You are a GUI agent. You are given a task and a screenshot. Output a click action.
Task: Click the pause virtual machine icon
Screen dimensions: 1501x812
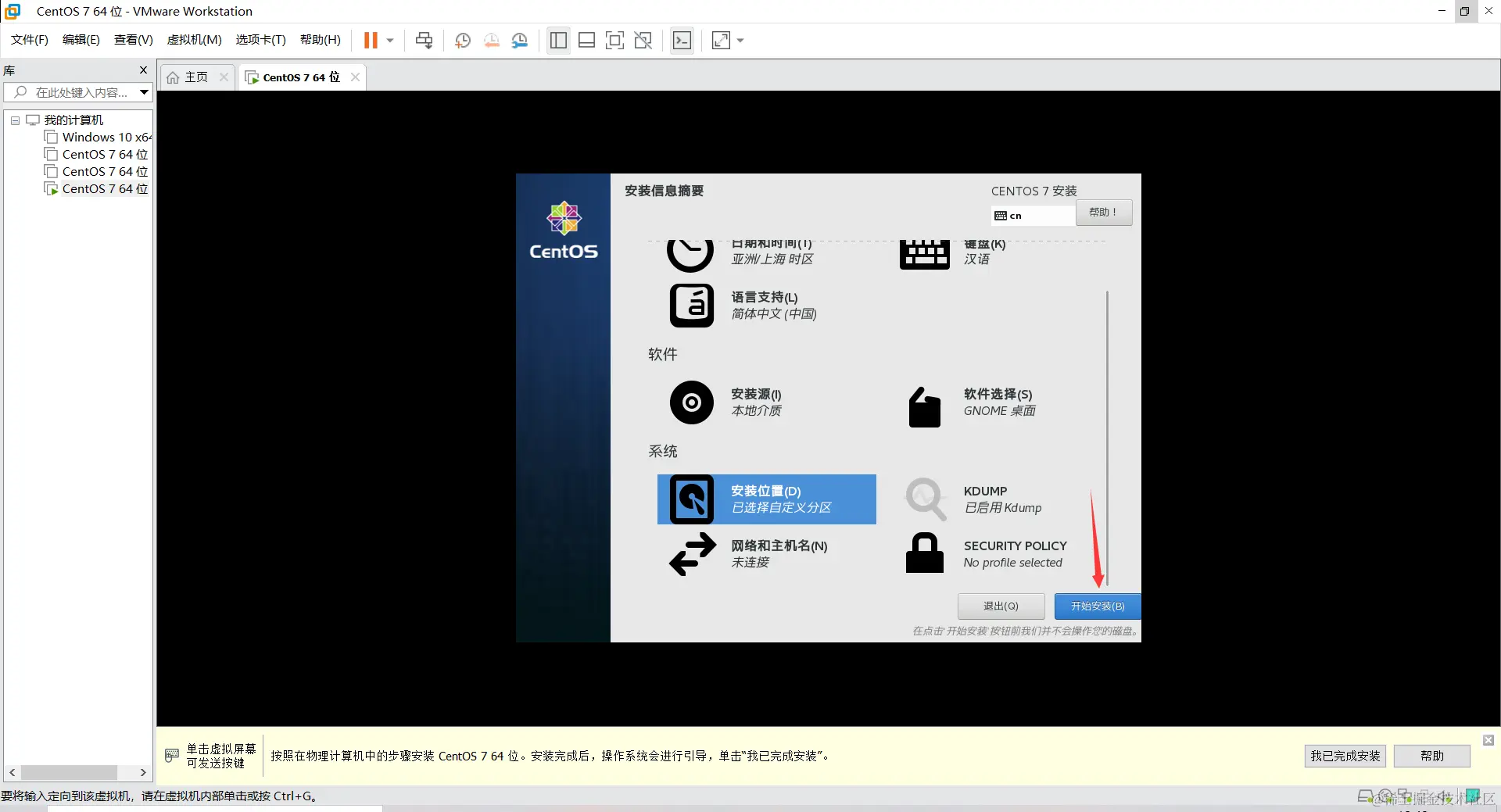(371, 41)
